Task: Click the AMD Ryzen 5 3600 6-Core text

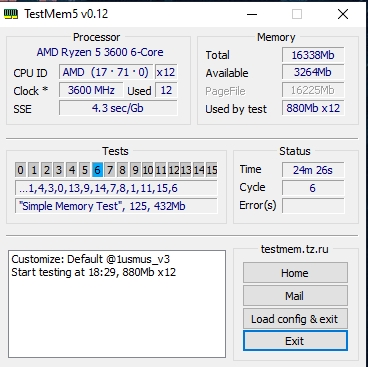Action: click(100, 52)
